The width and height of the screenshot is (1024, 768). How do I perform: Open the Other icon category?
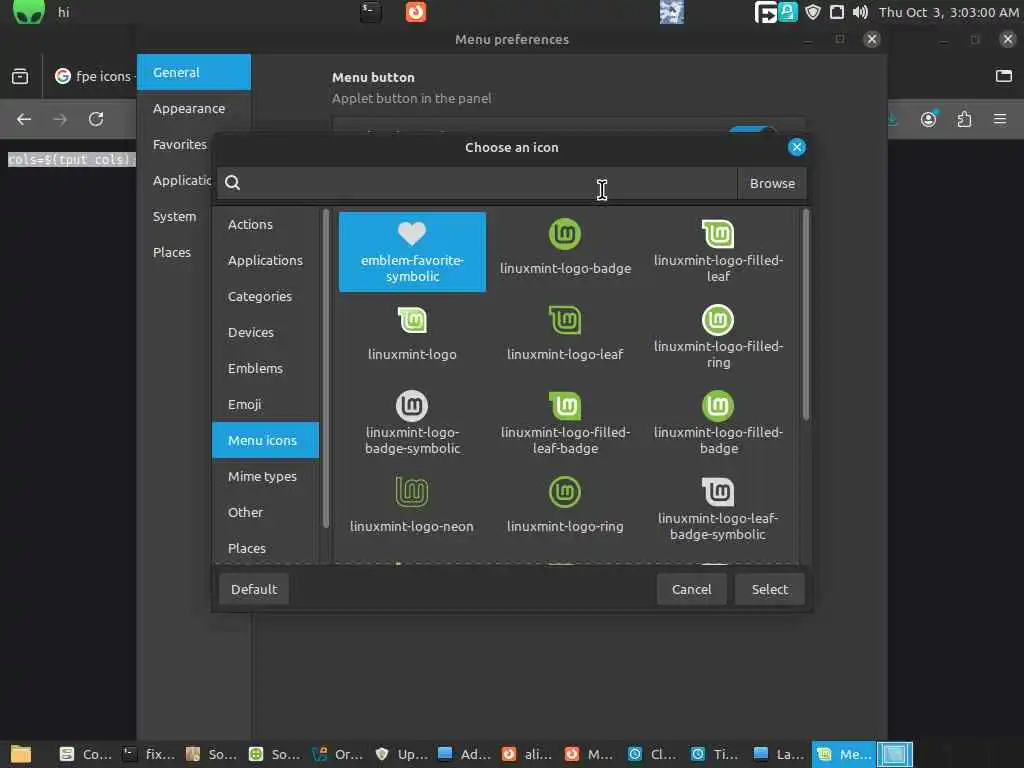click(266, 512)
